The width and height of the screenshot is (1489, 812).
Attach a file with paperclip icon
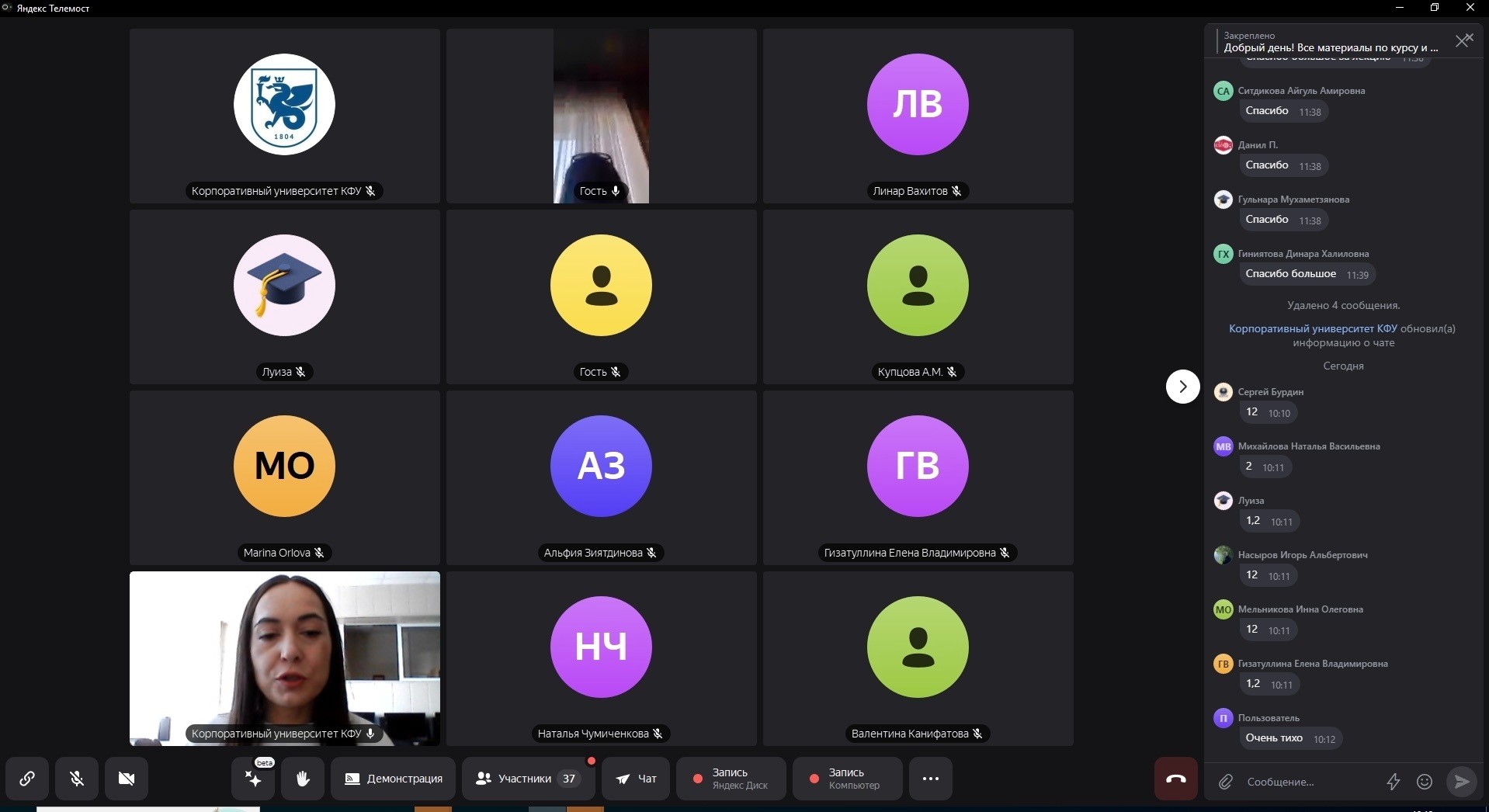point(1225,782)
